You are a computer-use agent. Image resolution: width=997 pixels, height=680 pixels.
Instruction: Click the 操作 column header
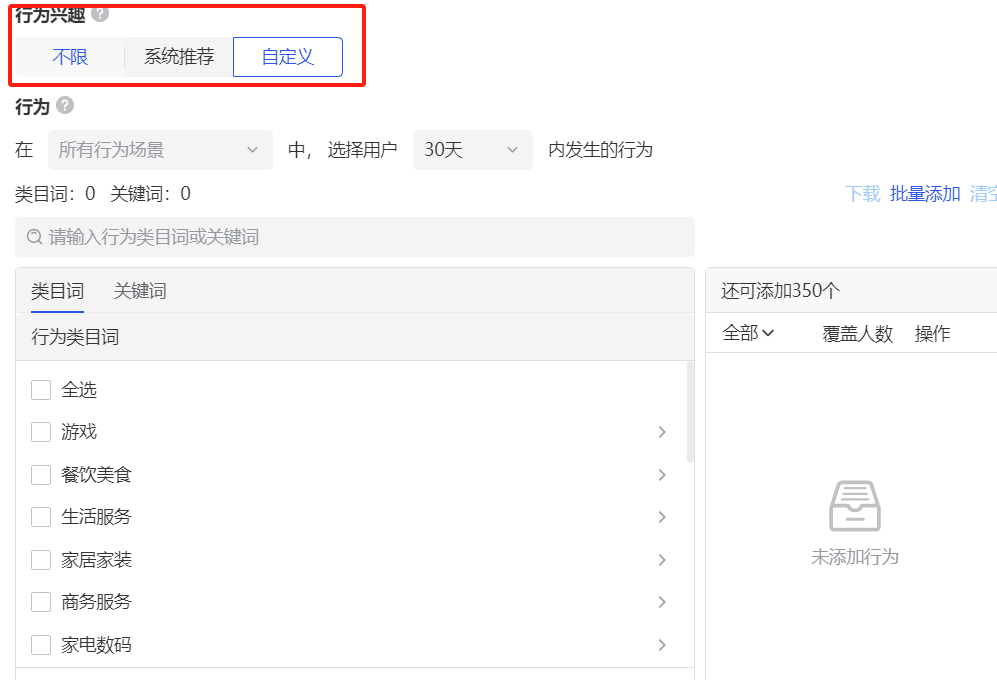click(x=932, y=333)
